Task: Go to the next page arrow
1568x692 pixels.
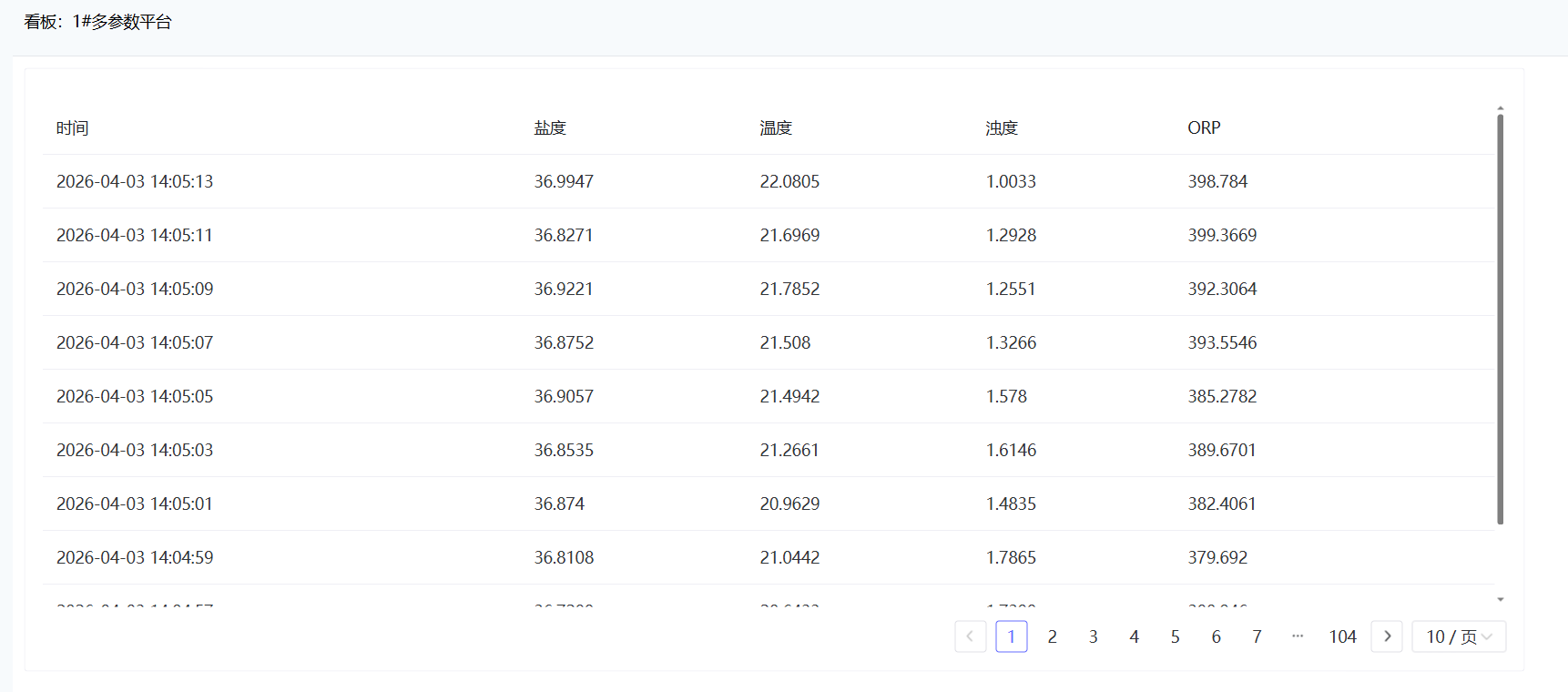Action: click(x=1387, y=636)
